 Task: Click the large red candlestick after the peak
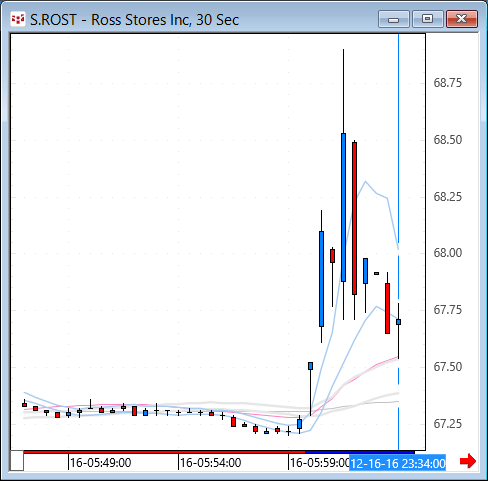tap(354, 218)
